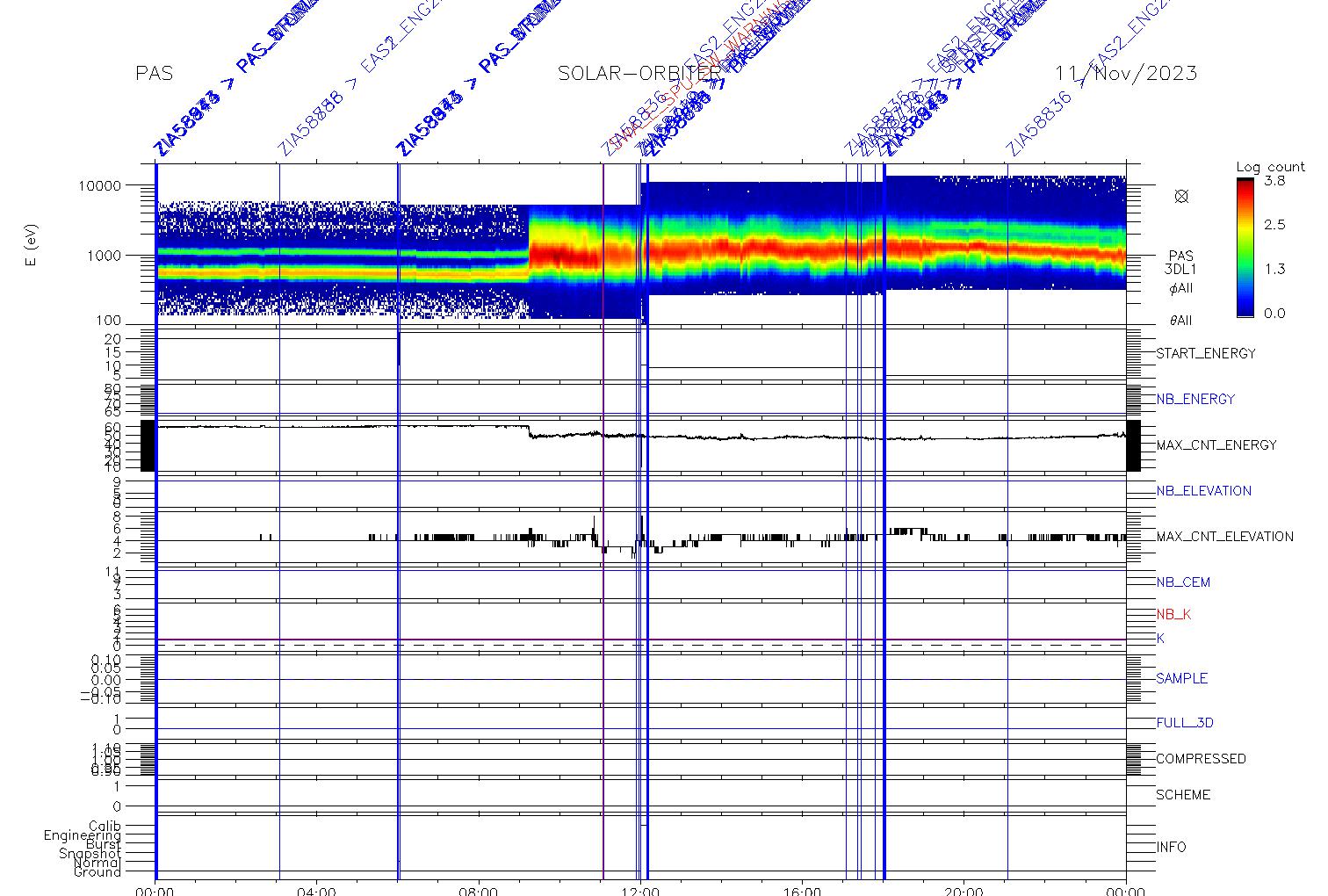This screenshot has width=1328, height=896.
Task: Select the red NB_K panel label
Action: 1173,615
